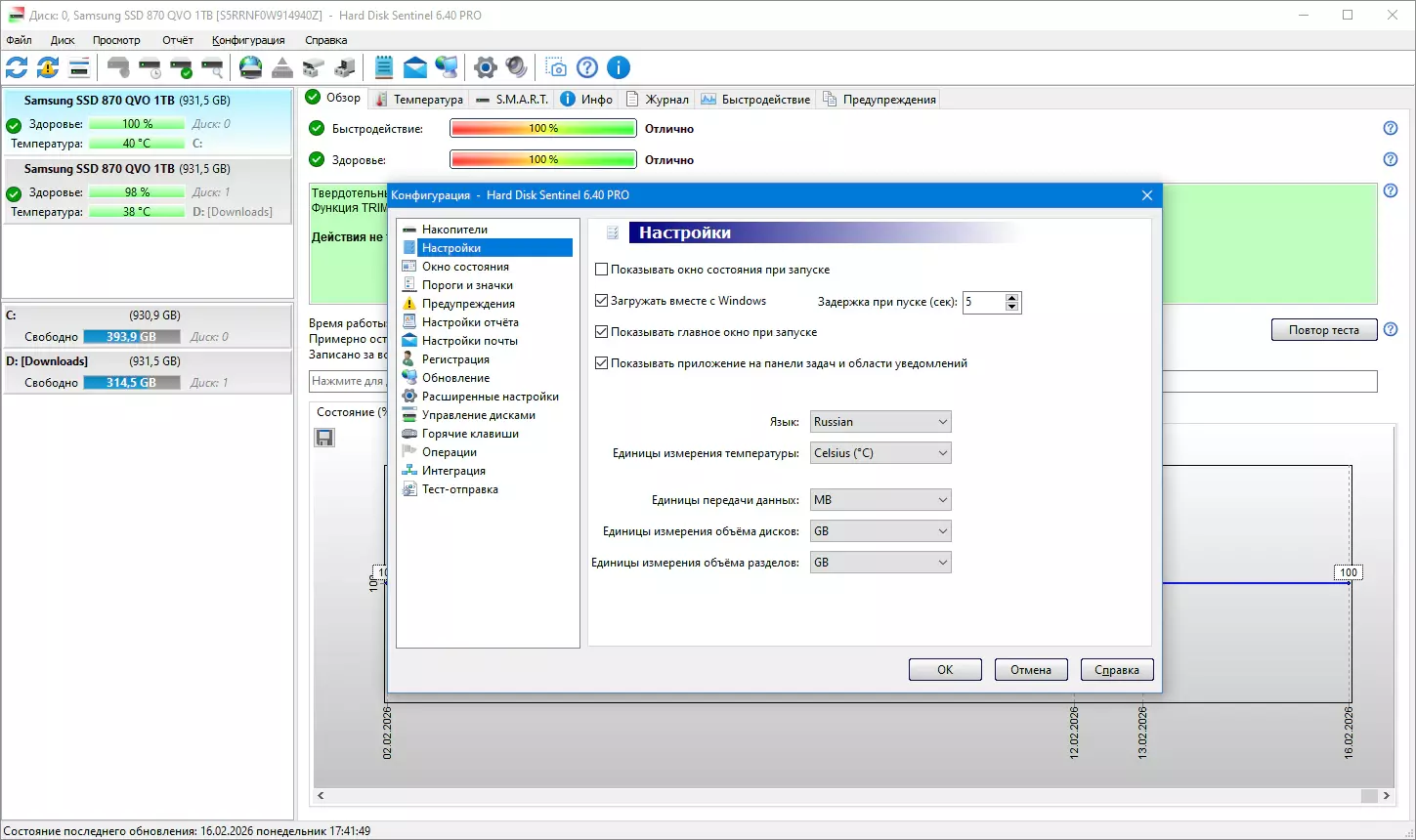Open the Язык dropdown showing Russian
1416x840 pixels.
880,422
